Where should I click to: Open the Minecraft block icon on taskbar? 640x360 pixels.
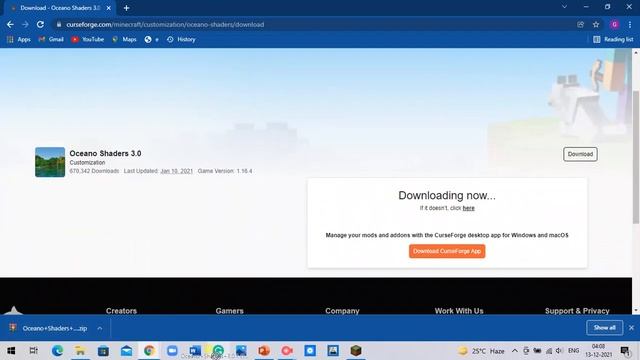coord(356,351)
